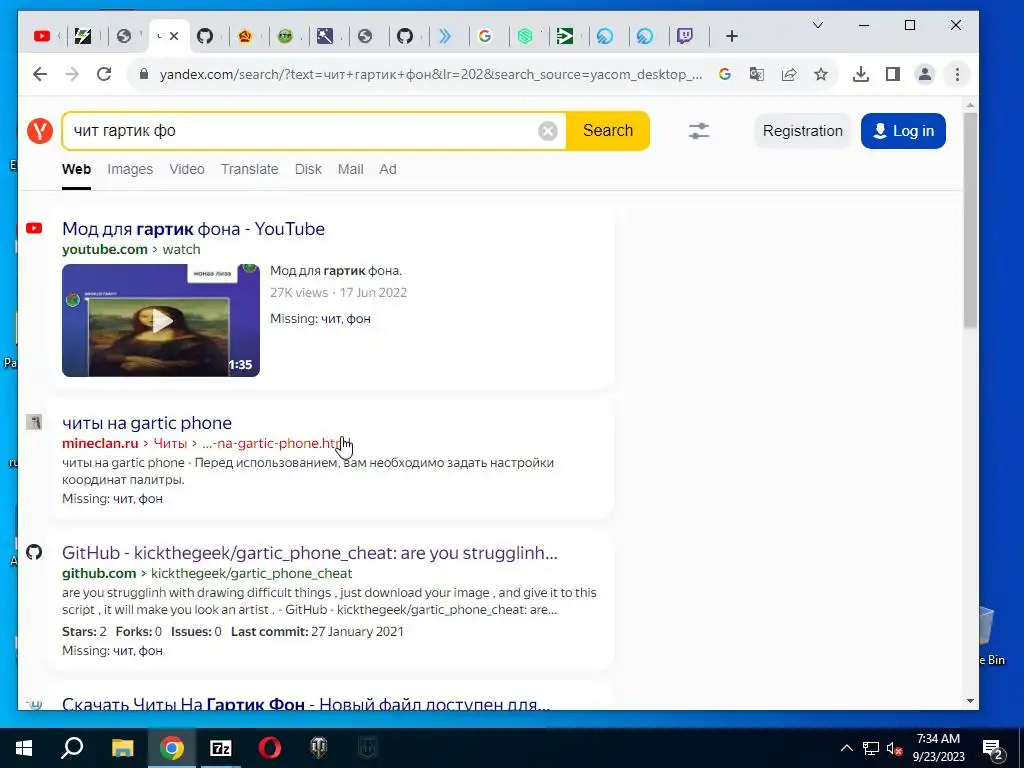Open the Windows Start menu
Screen dimensions: 1024x768
tap(24, 748)
